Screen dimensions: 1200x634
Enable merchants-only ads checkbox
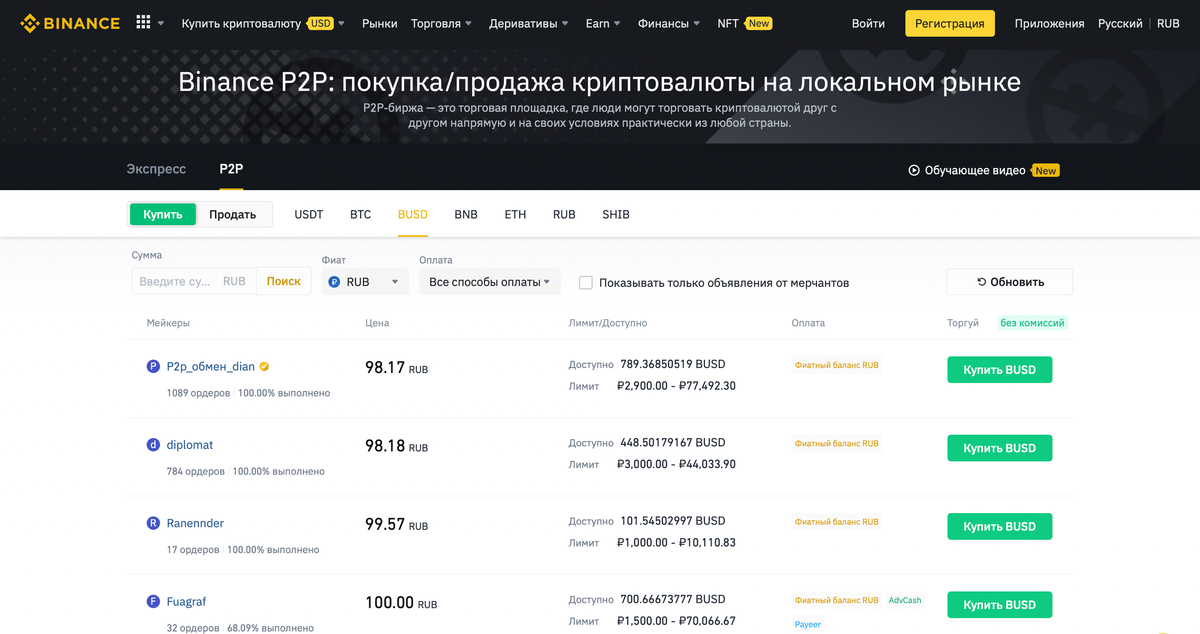tap(586, 283)
